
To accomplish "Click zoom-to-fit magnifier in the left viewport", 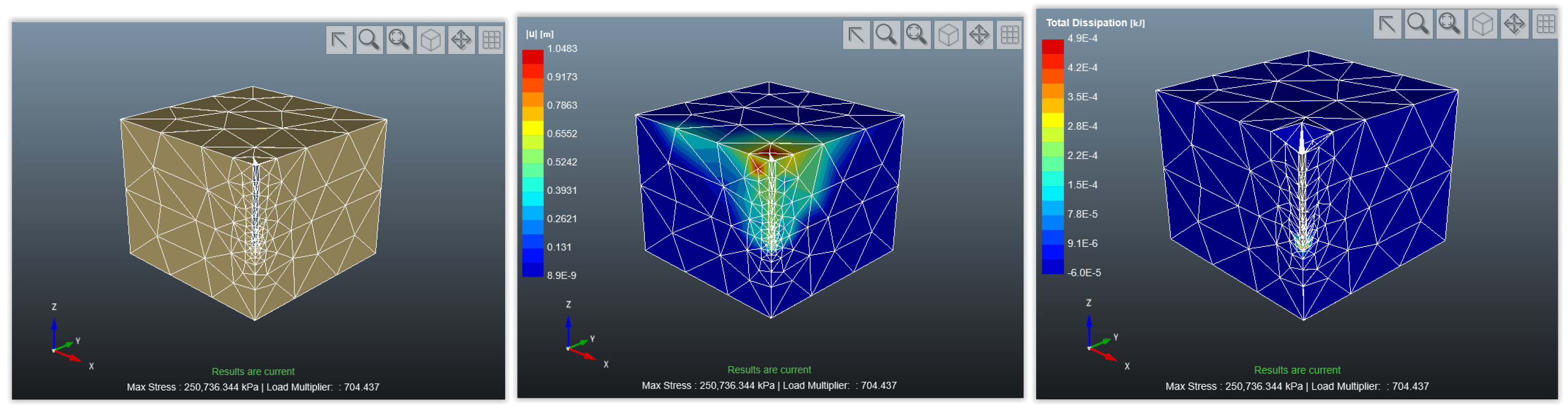I will [400, 40].
